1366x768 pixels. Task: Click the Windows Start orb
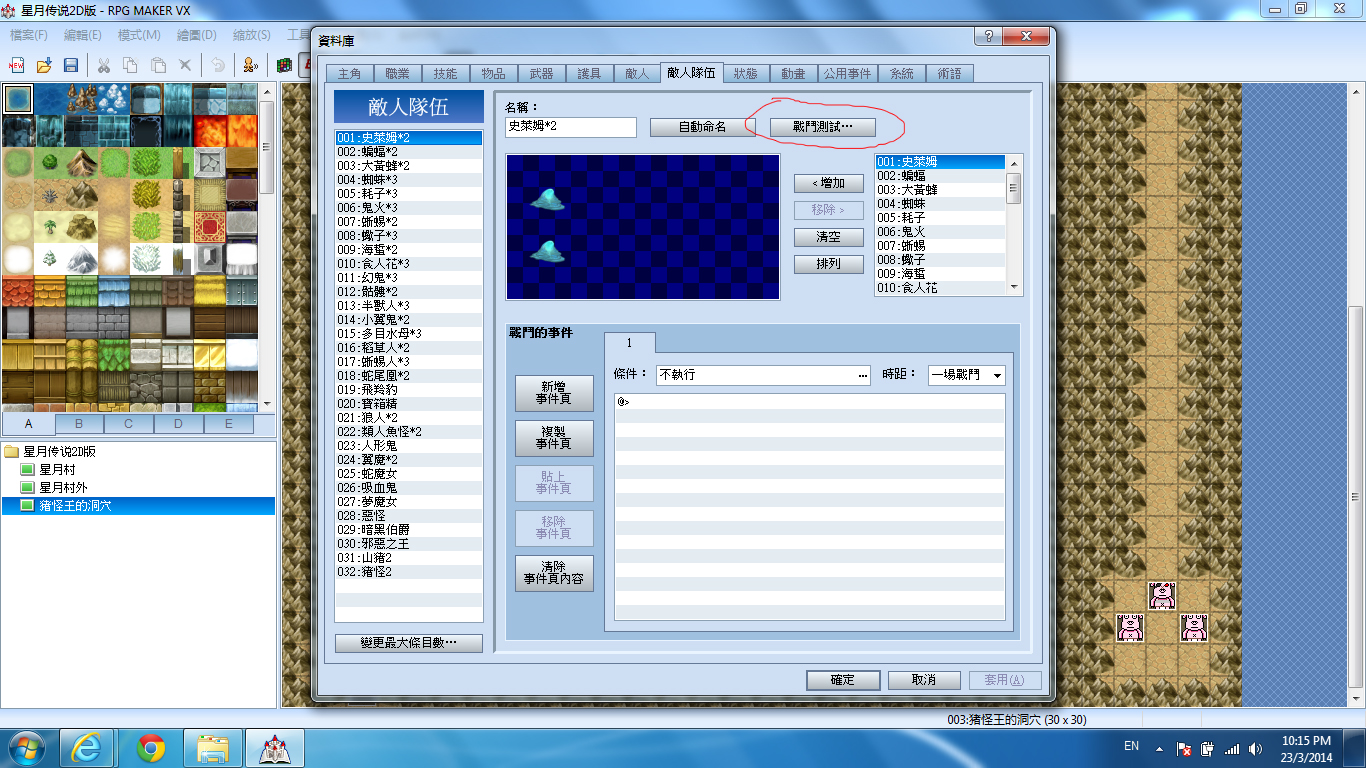[26, 747]
